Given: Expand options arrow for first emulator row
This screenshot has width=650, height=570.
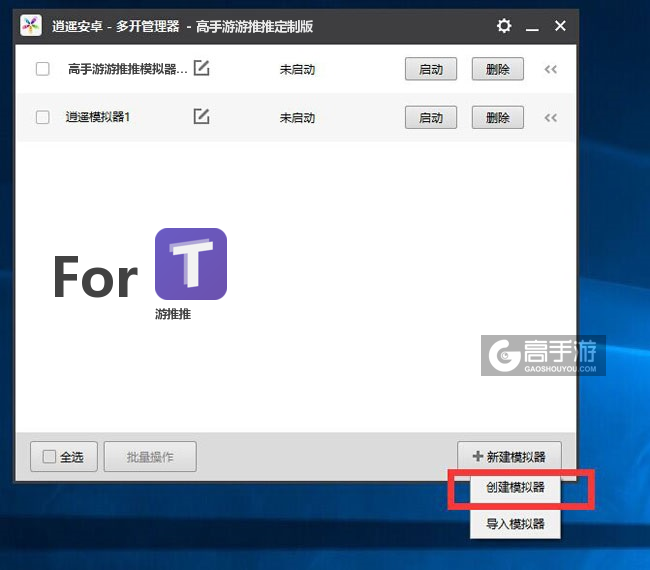Looking at the screenshot, I should click(x=550, y=69).
